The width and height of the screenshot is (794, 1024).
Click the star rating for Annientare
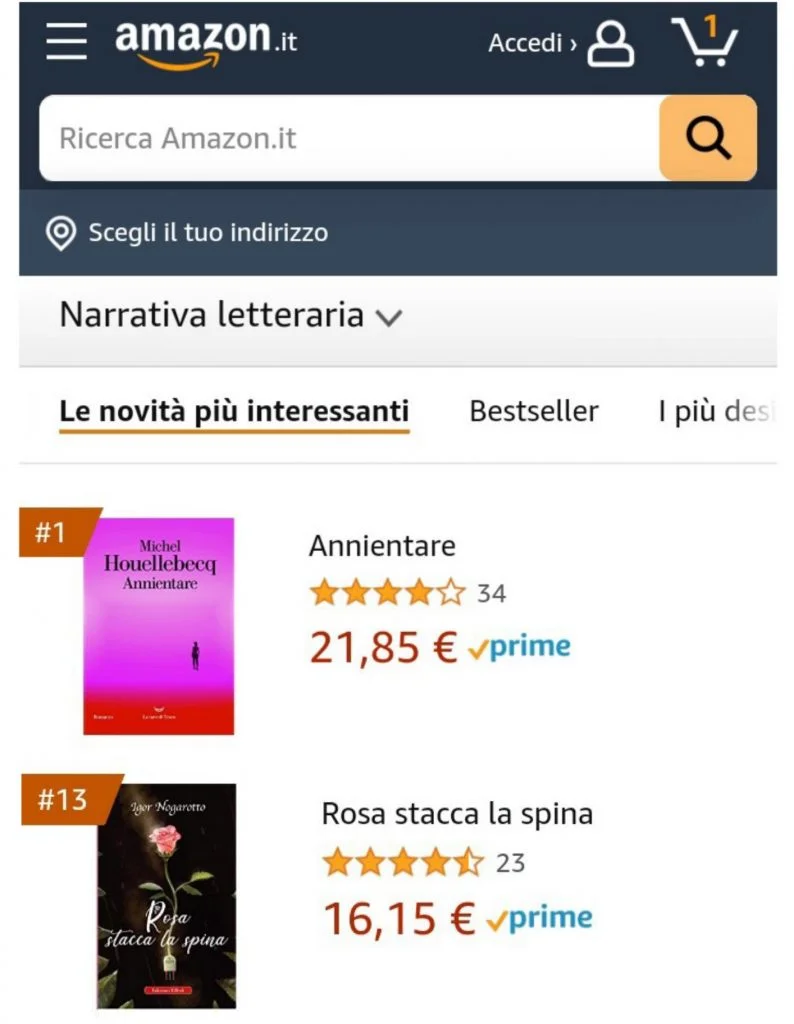(388, 593)
